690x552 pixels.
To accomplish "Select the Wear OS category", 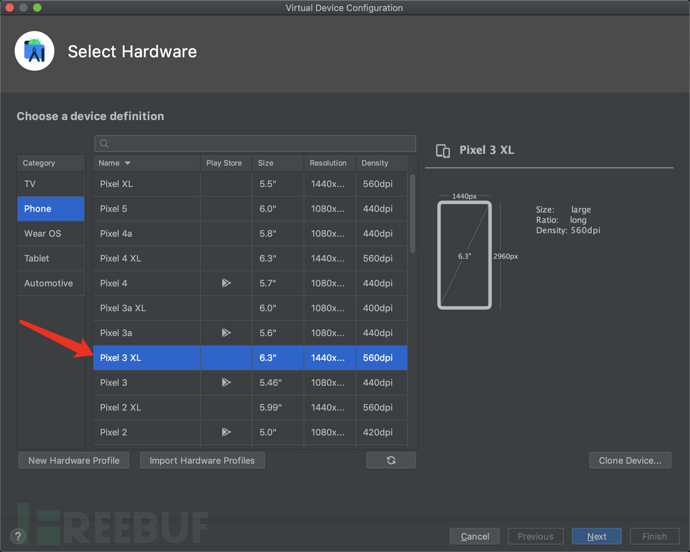I will [51, 234].
